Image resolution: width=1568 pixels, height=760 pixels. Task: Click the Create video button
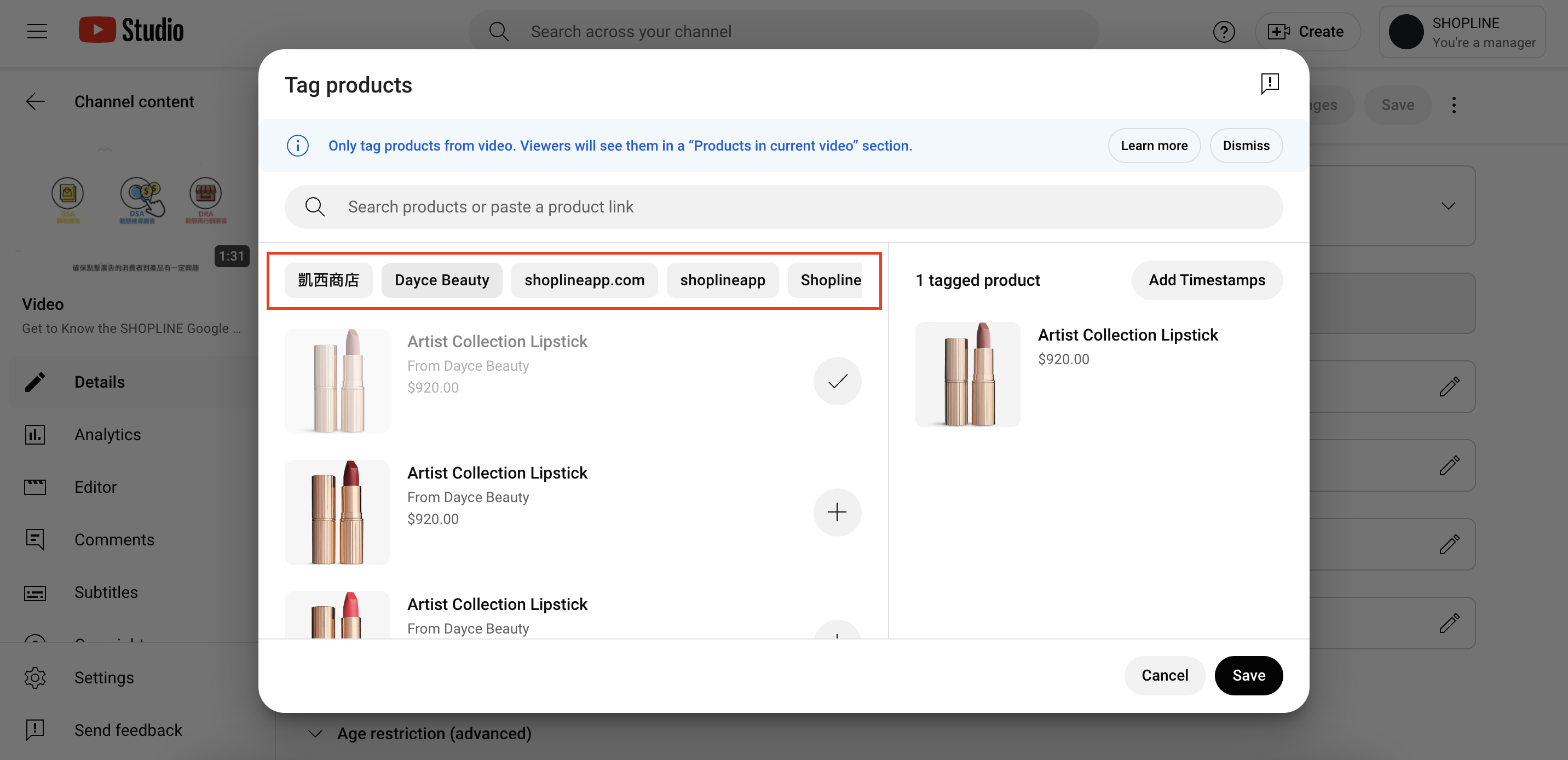1307,31
